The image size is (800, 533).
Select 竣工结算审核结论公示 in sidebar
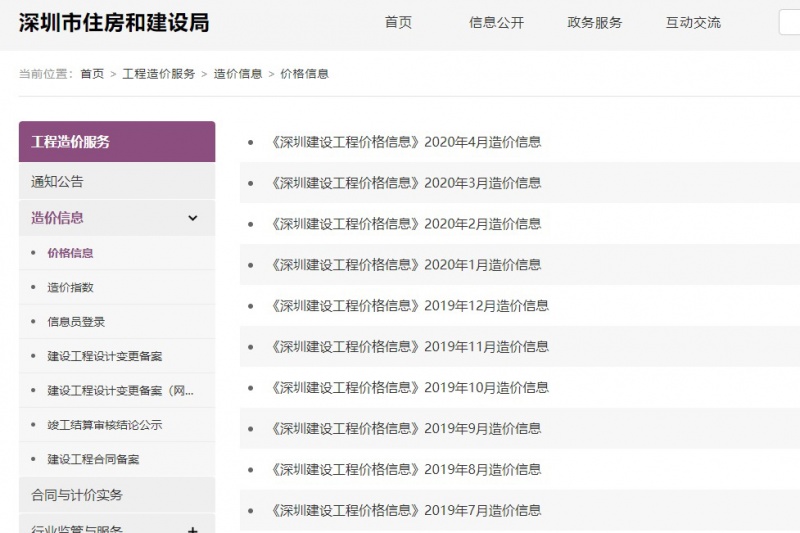click(104, 425)
